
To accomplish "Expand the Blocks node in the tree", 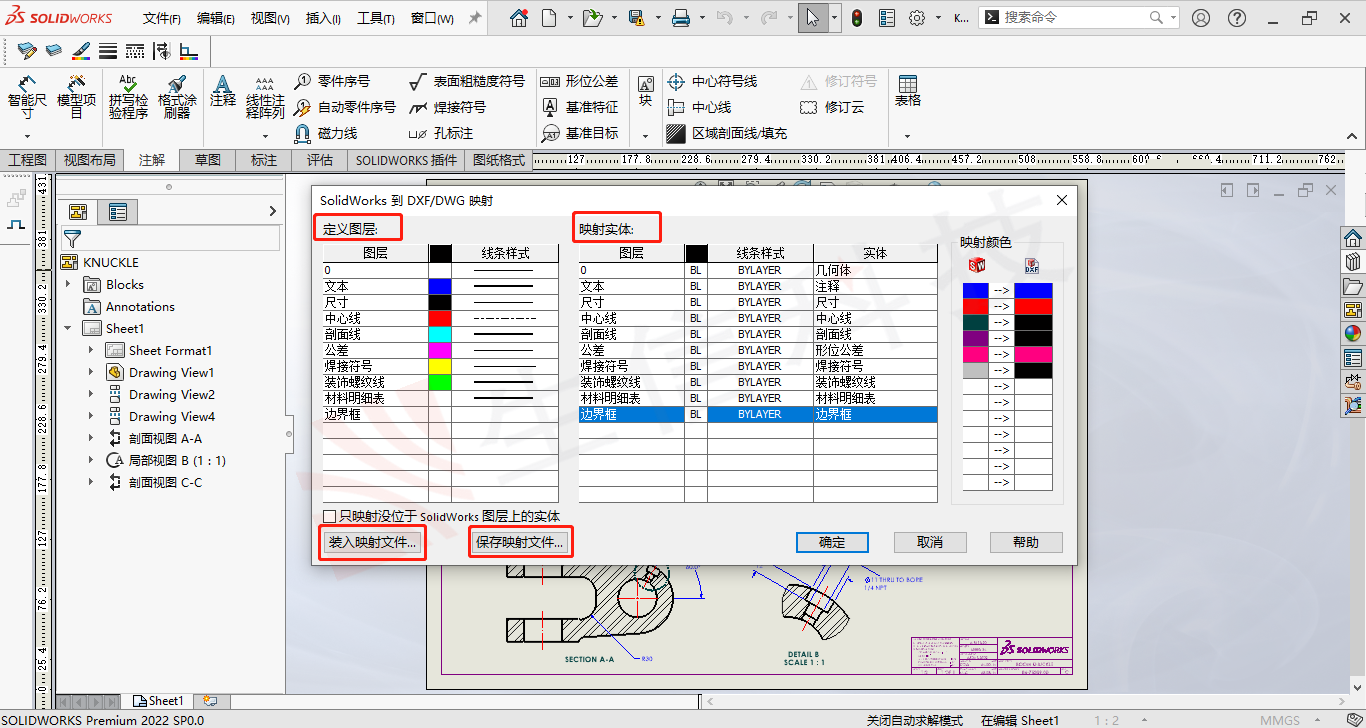I will click(69, 284).
